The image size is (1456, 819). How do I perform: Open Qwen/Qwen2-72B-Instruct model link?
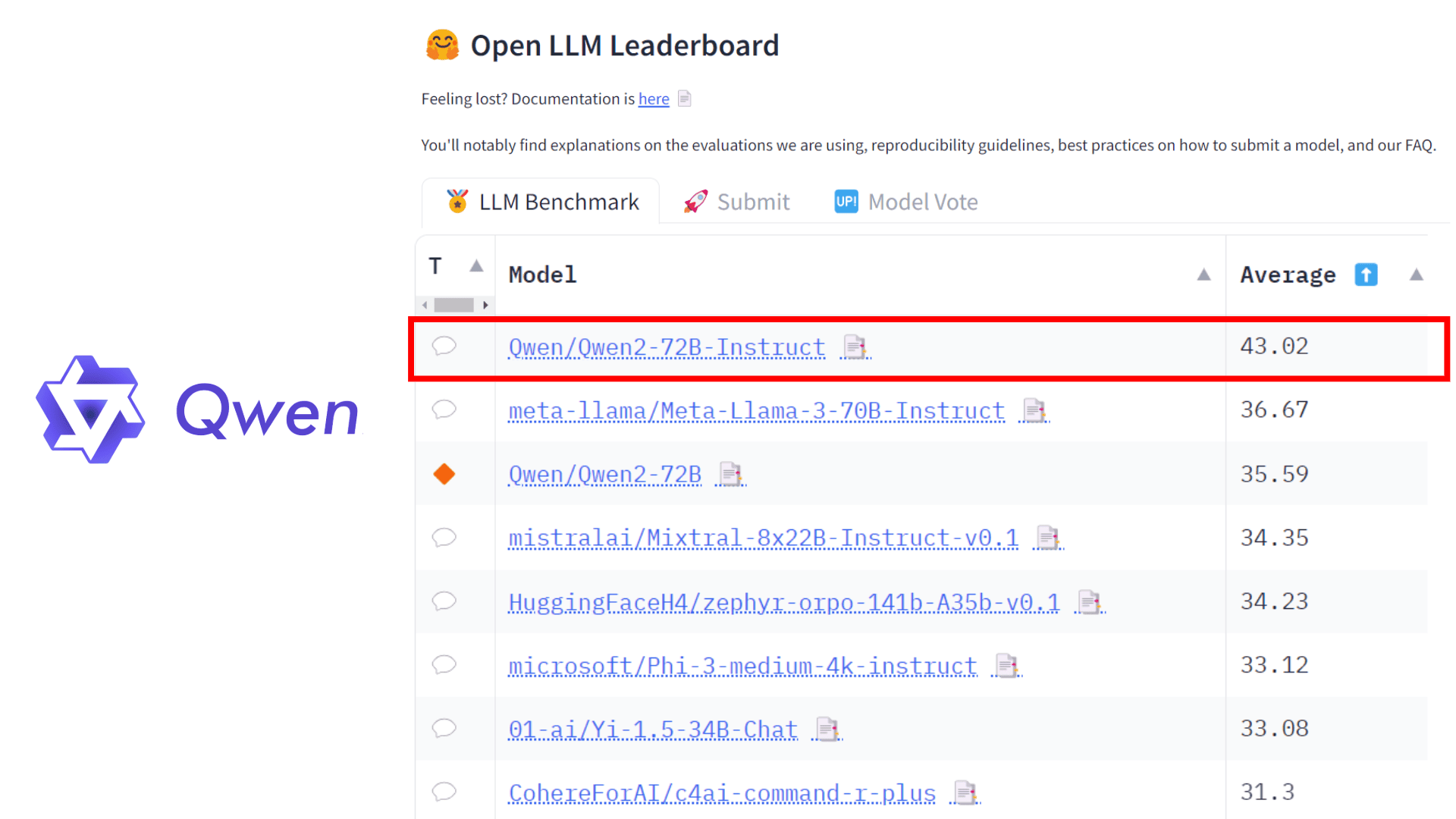click(x=666, y=347)
